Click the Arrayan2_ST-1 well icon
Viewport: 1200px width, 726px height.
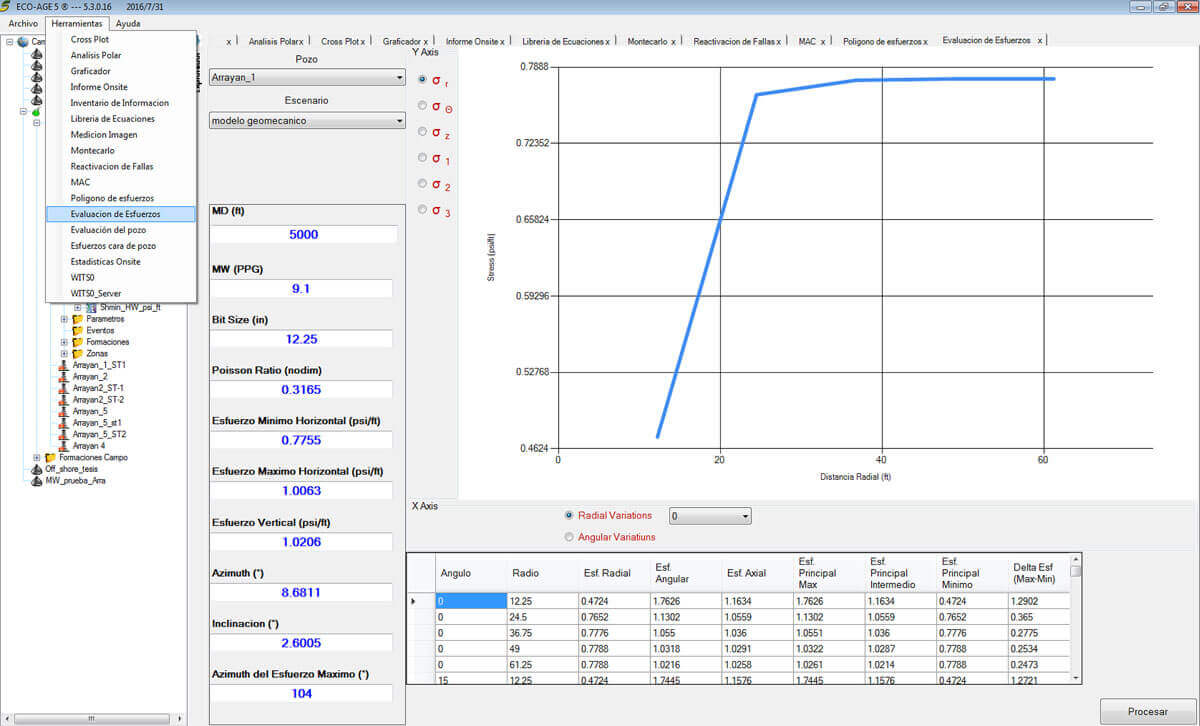tap(64, 388)
